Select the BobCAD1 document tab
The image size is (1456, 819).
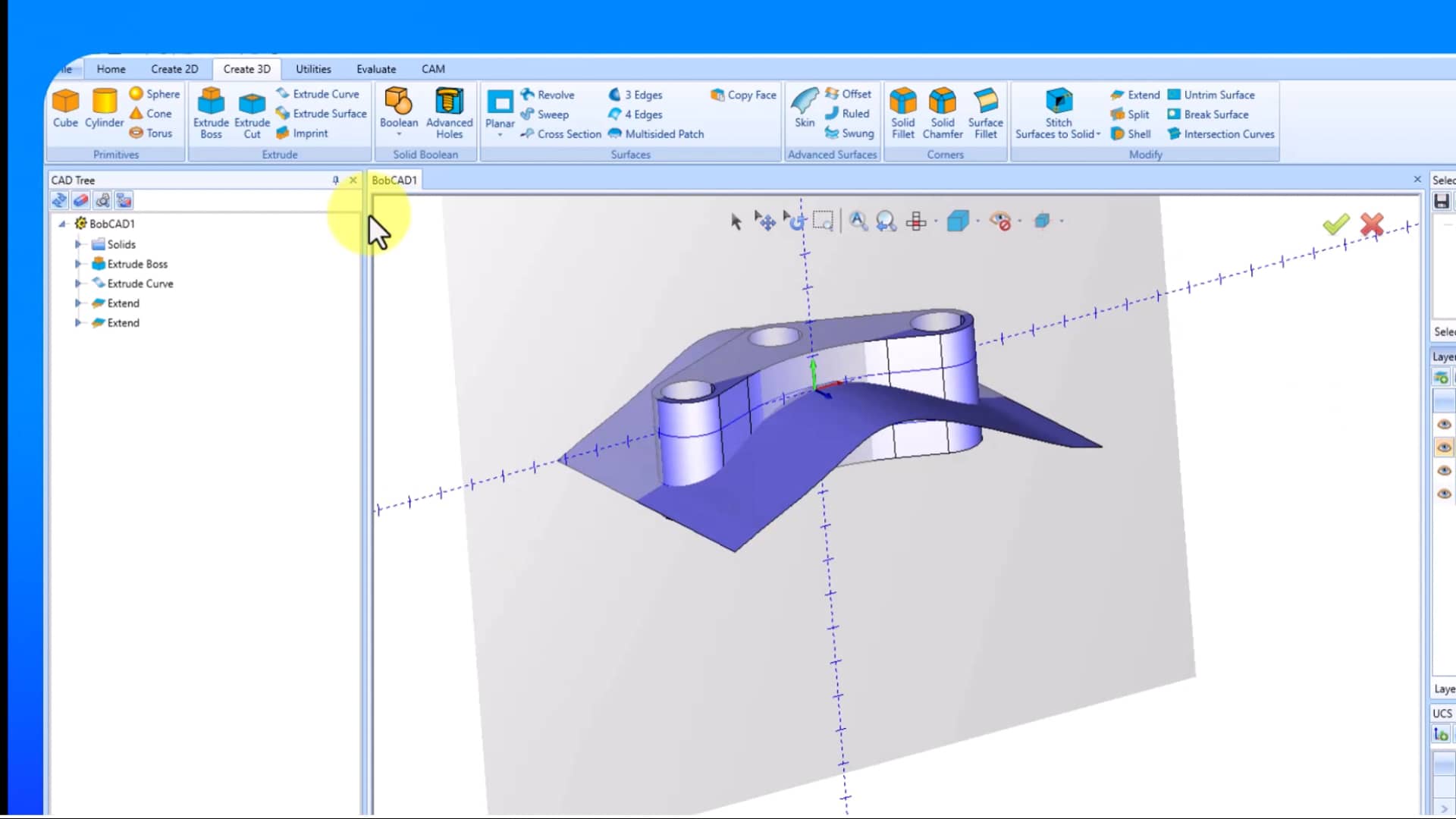(x=394, y=180)
